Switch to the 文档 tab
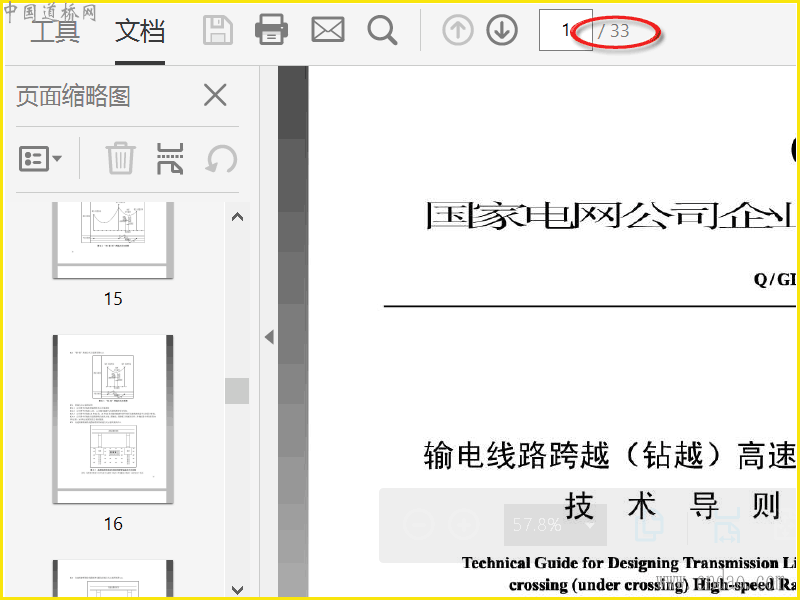Screen dimensions: 800x600 click(140, 31)
